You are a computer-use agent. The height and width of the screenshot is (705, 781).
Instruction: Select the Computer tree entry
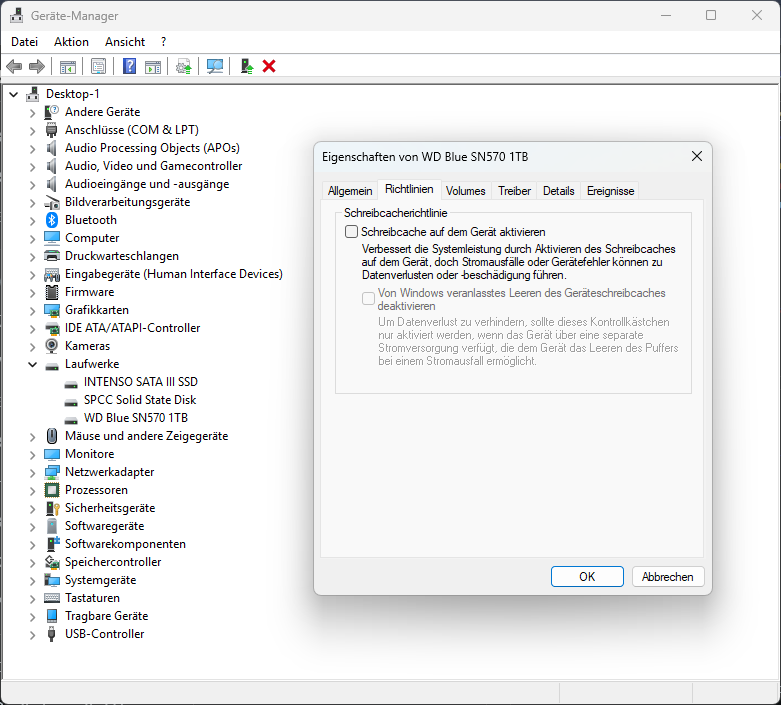point(92,238)
